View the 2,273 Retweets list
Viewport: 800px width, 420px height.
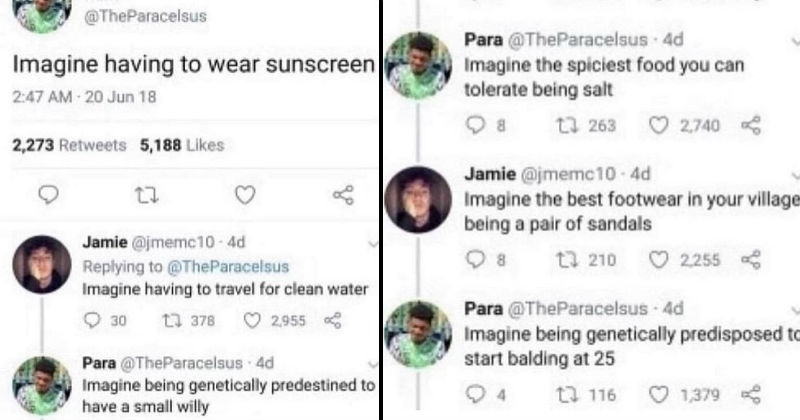(x=69, y=145)
